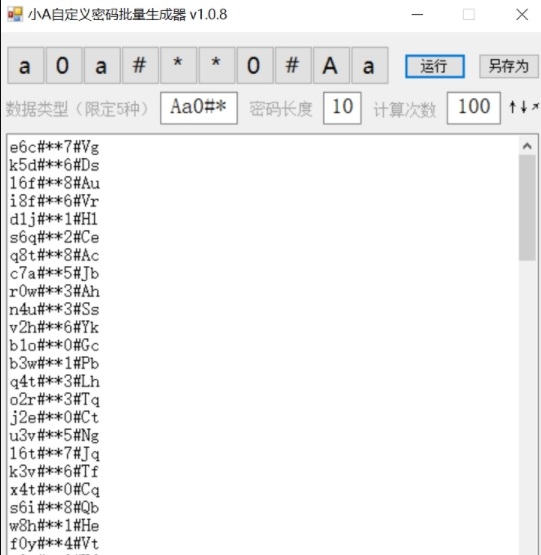Click the down arrow icon beside 100
Image resolution: width=541 pixels, height=555 pixels.
point(524,107)
